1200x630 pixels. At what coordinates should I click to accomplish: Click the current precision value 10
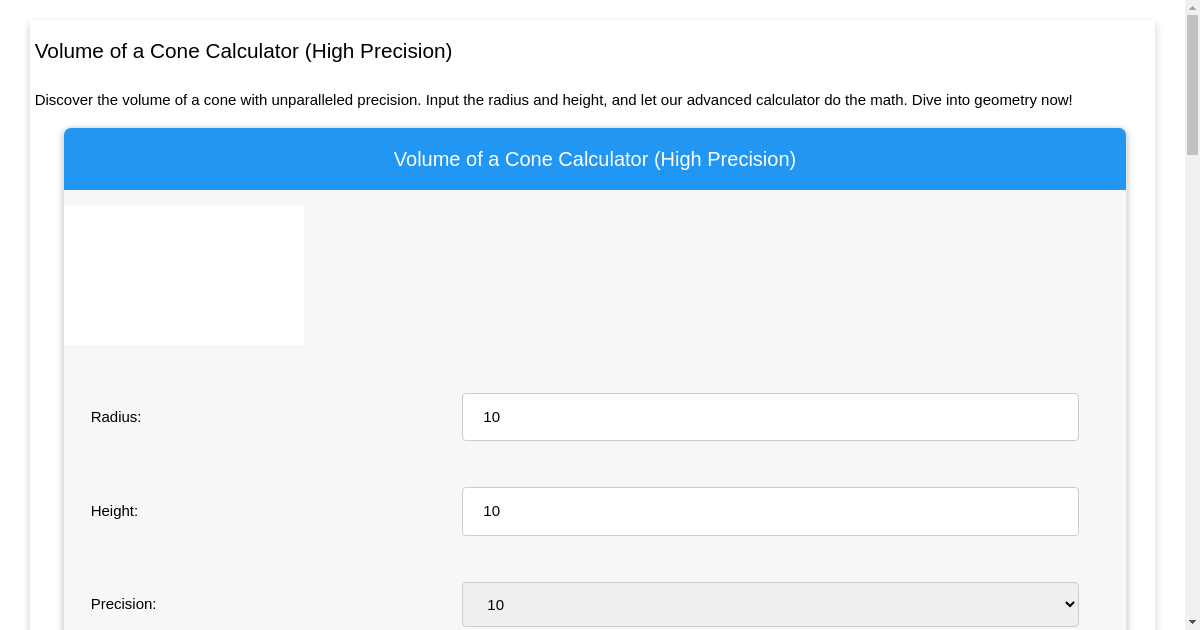tap(497, 604)
